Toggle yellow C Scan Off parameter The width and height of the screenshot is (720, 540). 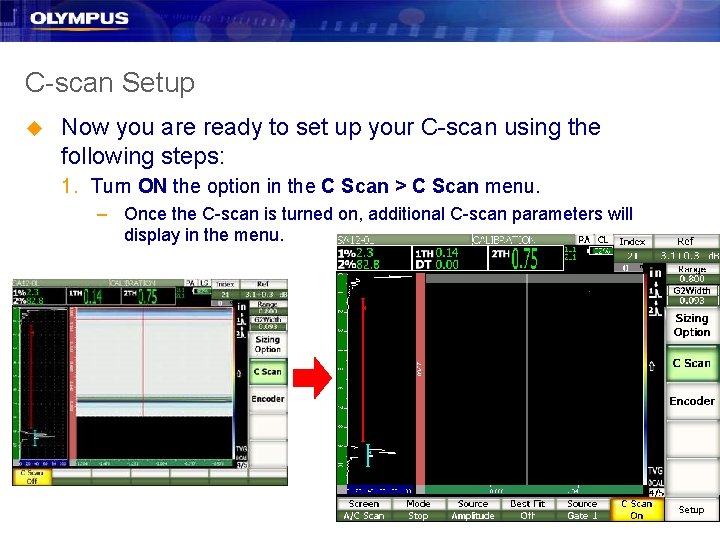tap(32, 477)
